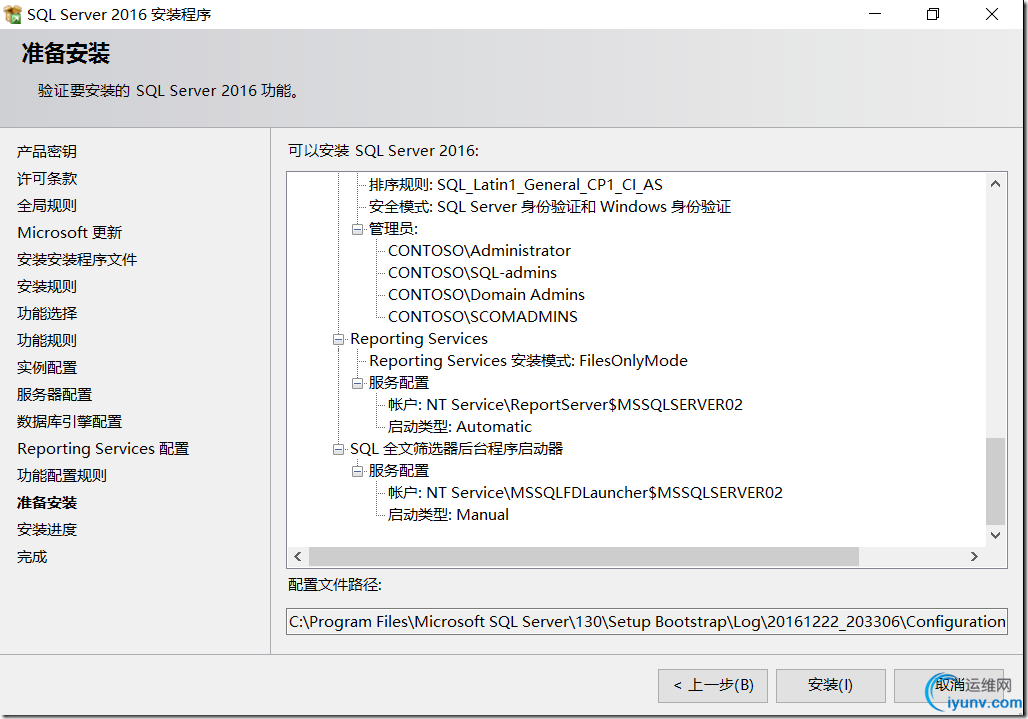Minimize the SQL Server setup window
The image size is (1028, 719).
click(875, 14)
